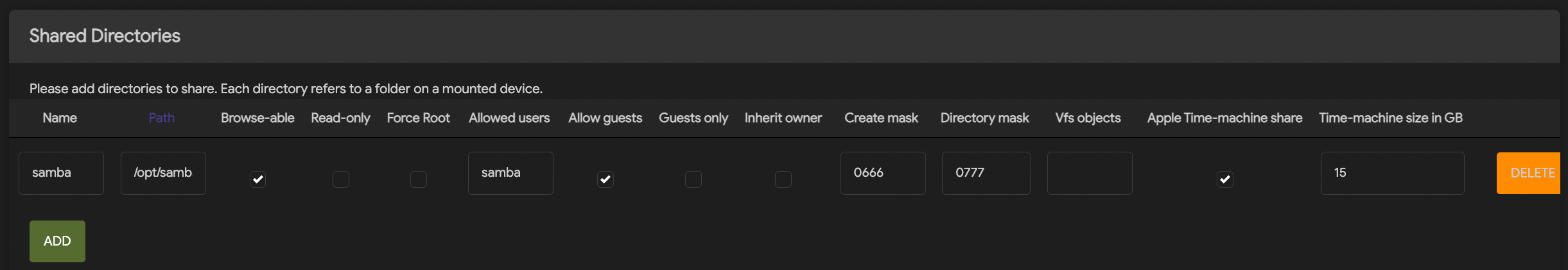Click the Path field showing /opt/samb

pos(163,173)
